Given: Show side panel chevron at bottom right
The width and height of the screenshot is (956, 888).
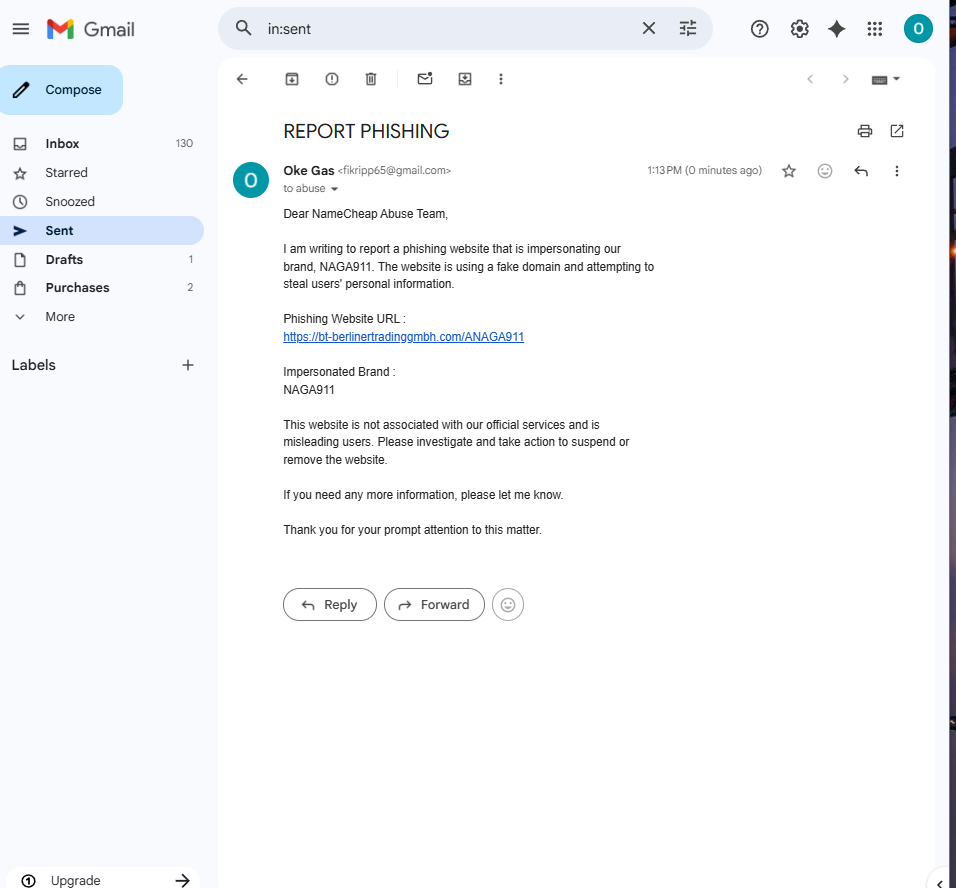Looking at the screenshot, I should [940, 883].
